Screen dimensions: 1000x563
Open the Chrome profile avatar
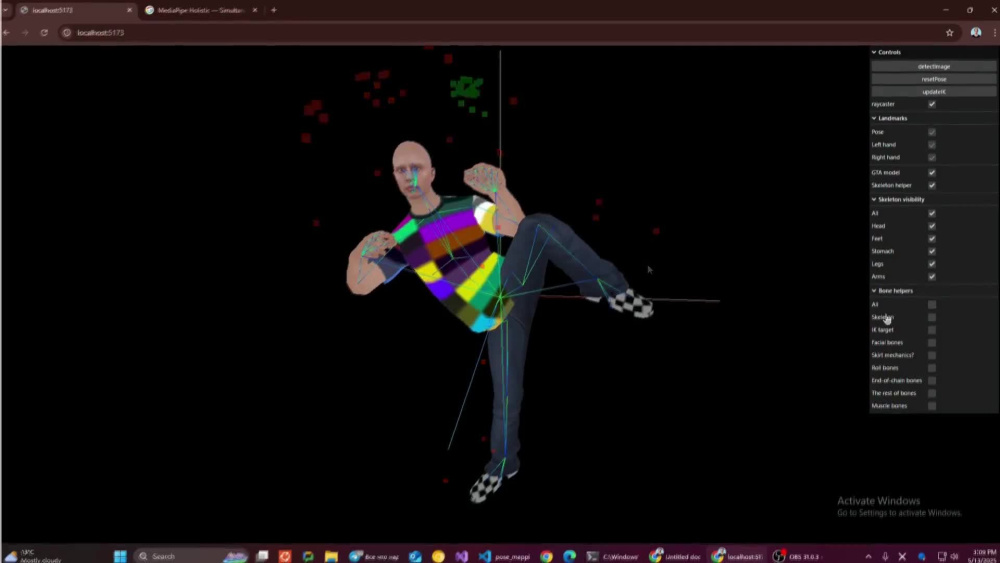click(976, 33)
